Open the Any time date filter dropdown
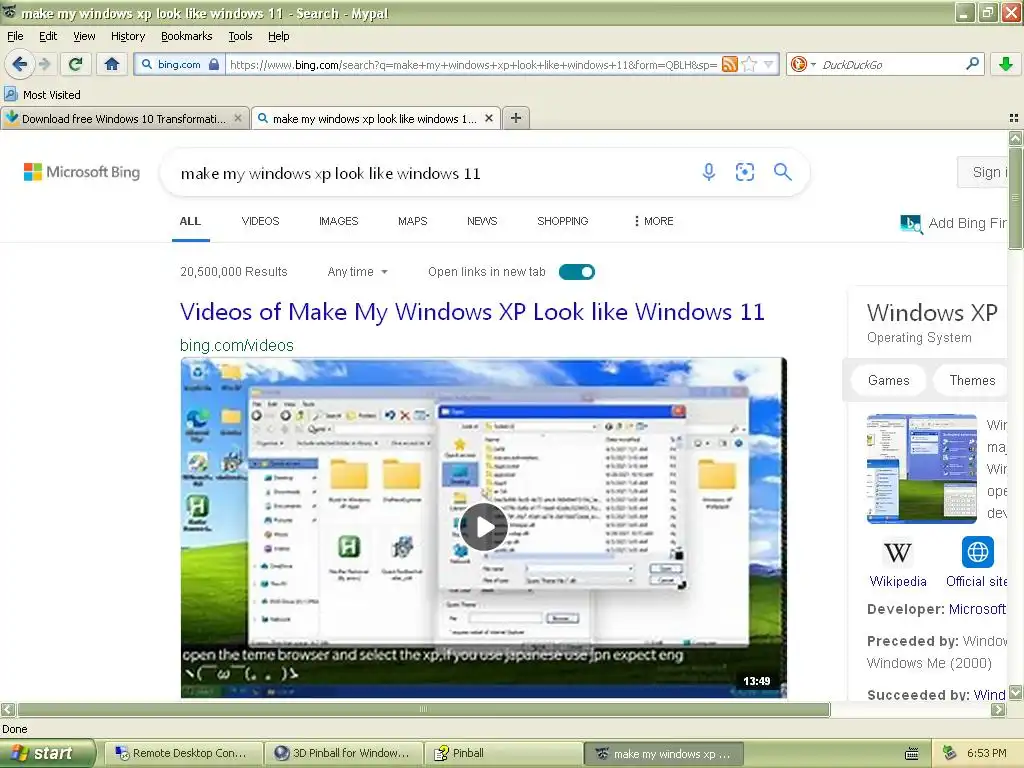The image size is (1024, 768). pos(357,272)
